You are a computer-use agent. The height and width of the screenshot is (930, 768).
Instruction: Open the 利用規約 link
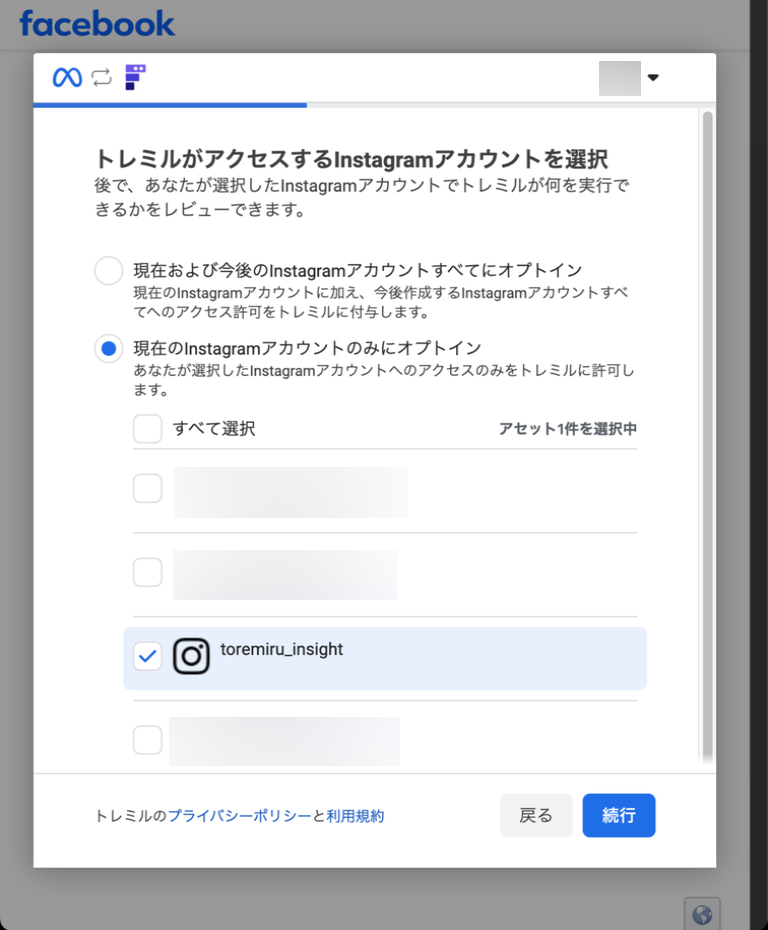click(355, 816)
